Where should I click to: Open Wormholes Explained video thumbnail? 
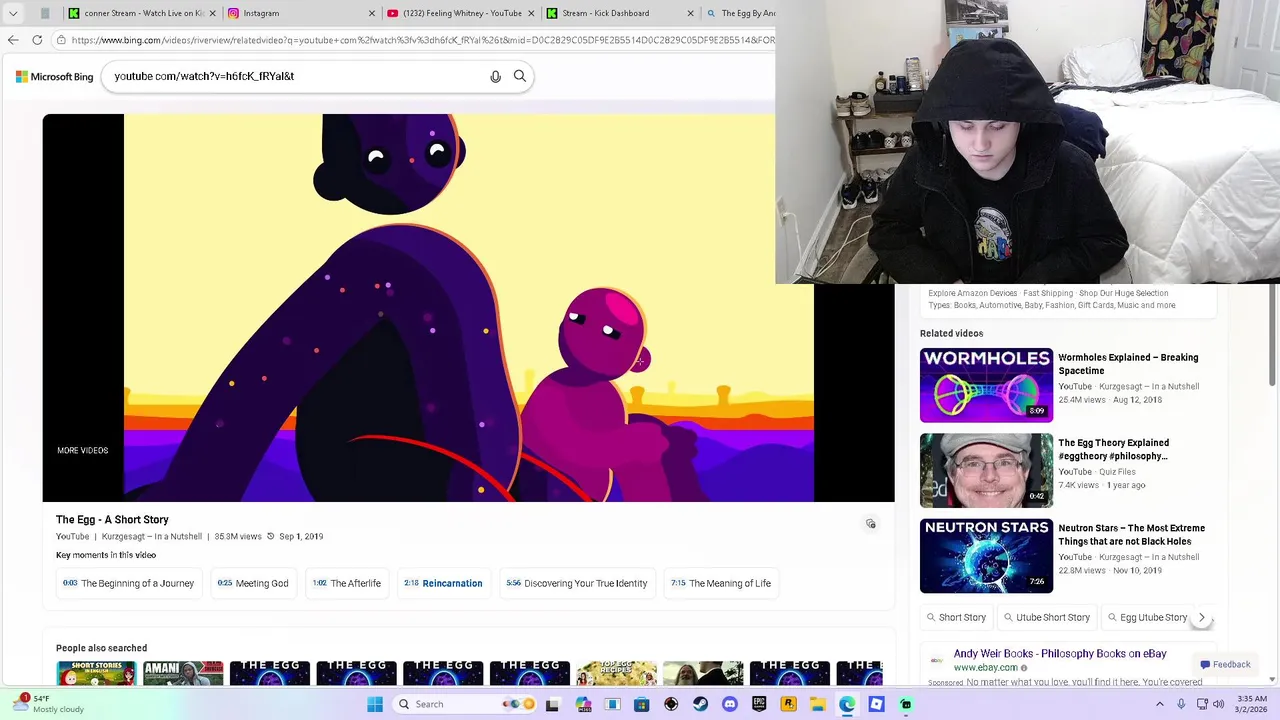986,385
